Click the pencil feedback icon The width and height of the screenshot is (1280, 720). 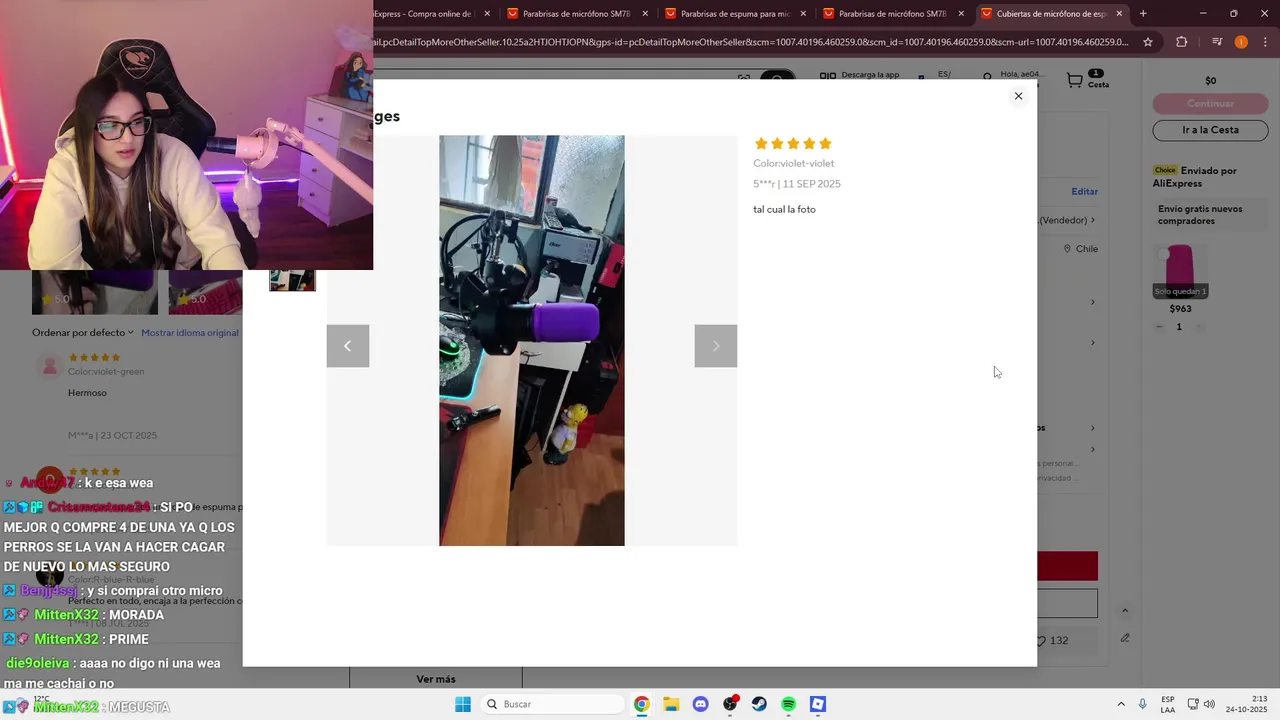point(1125,638)
